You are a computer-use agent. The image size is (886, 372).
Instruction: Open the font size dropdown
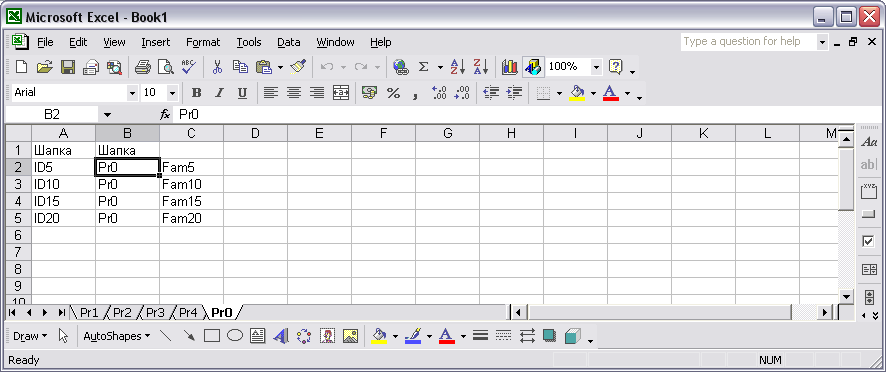pyautogui.click(x=173, y=93)
